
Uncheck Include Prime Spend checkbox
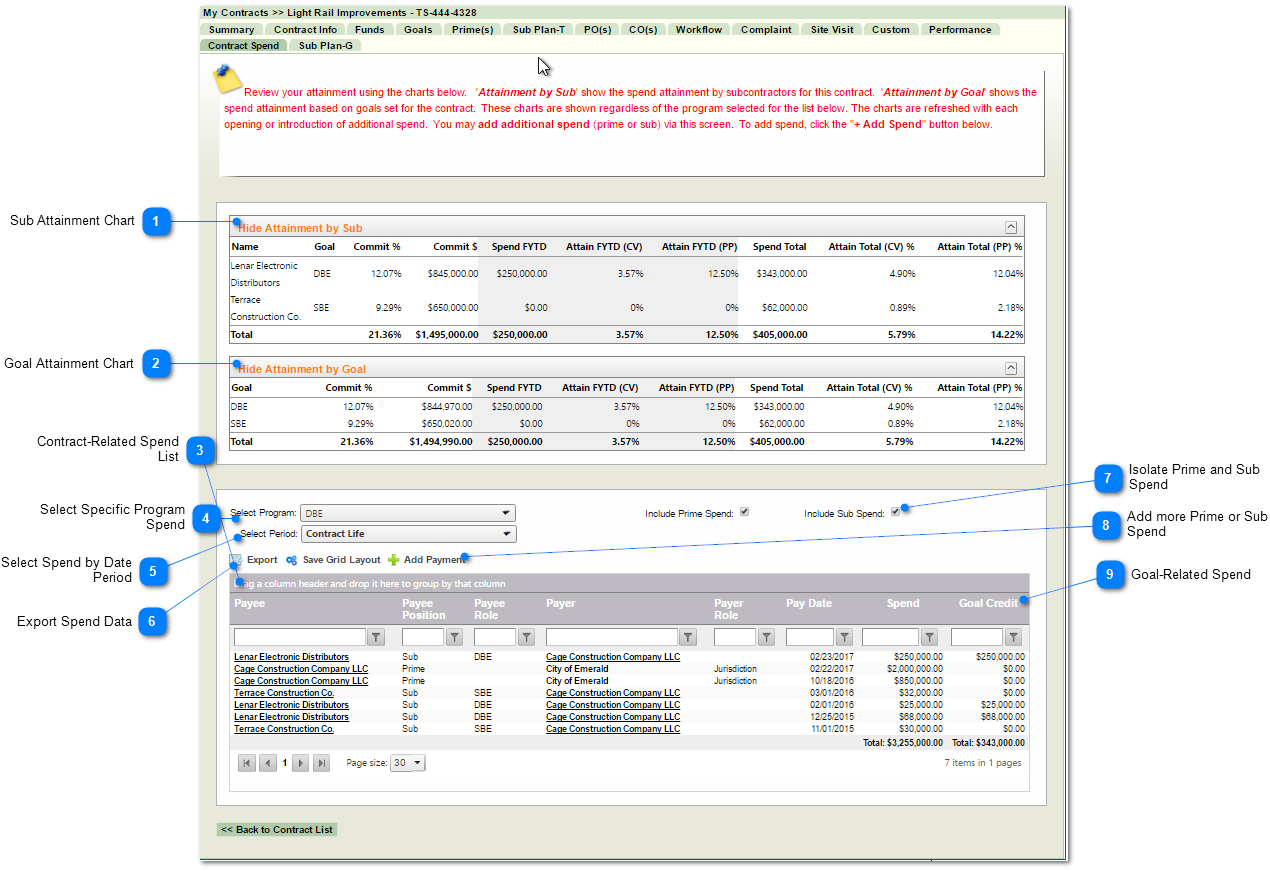(x=744, y=513)
